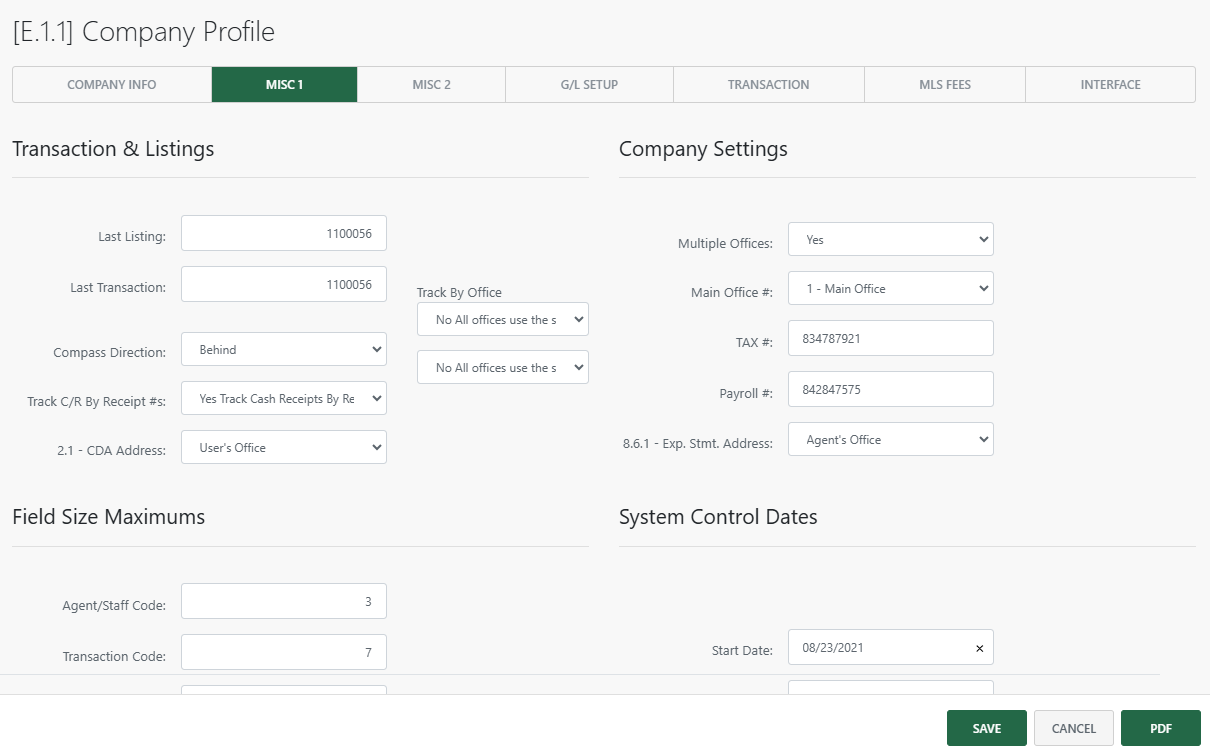This screenshot has height=755, width=1210.
Task: Switch to the Interface tab
Action: [1110, 85]
